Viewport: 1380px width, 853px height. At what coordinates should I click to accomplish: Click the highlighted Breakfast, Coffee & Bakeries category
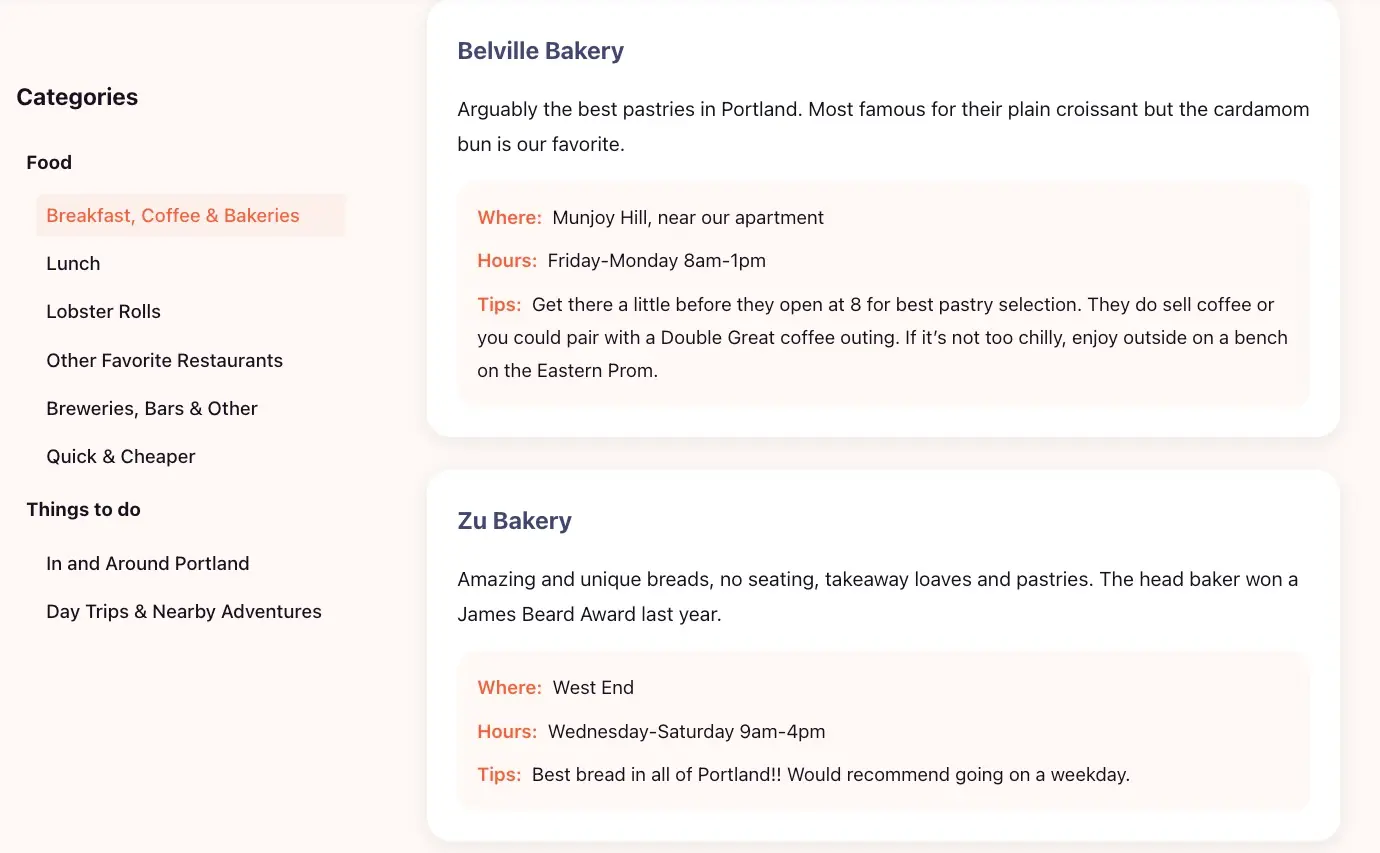click(x=172, y=215)
